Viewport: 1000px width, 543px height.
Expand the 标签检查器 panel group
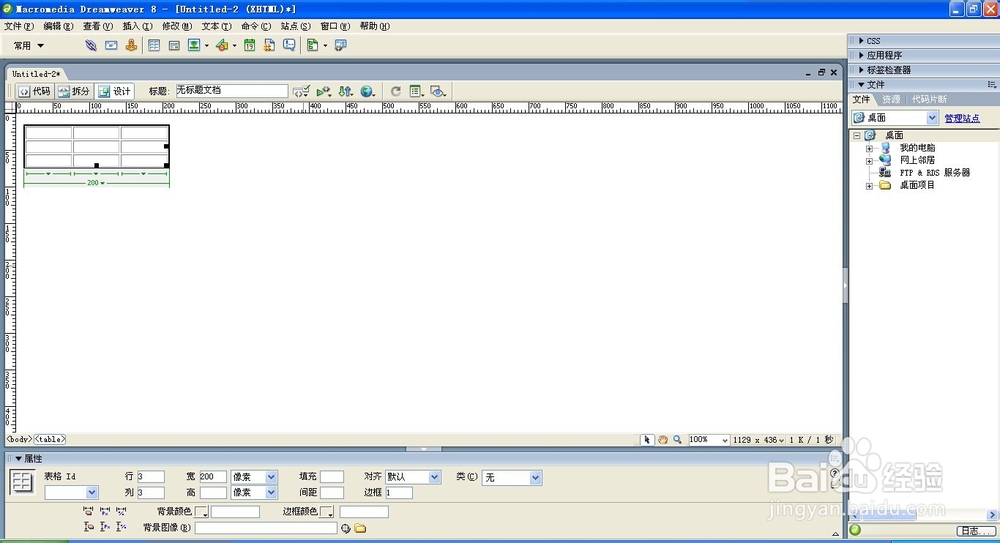(862, 70)
